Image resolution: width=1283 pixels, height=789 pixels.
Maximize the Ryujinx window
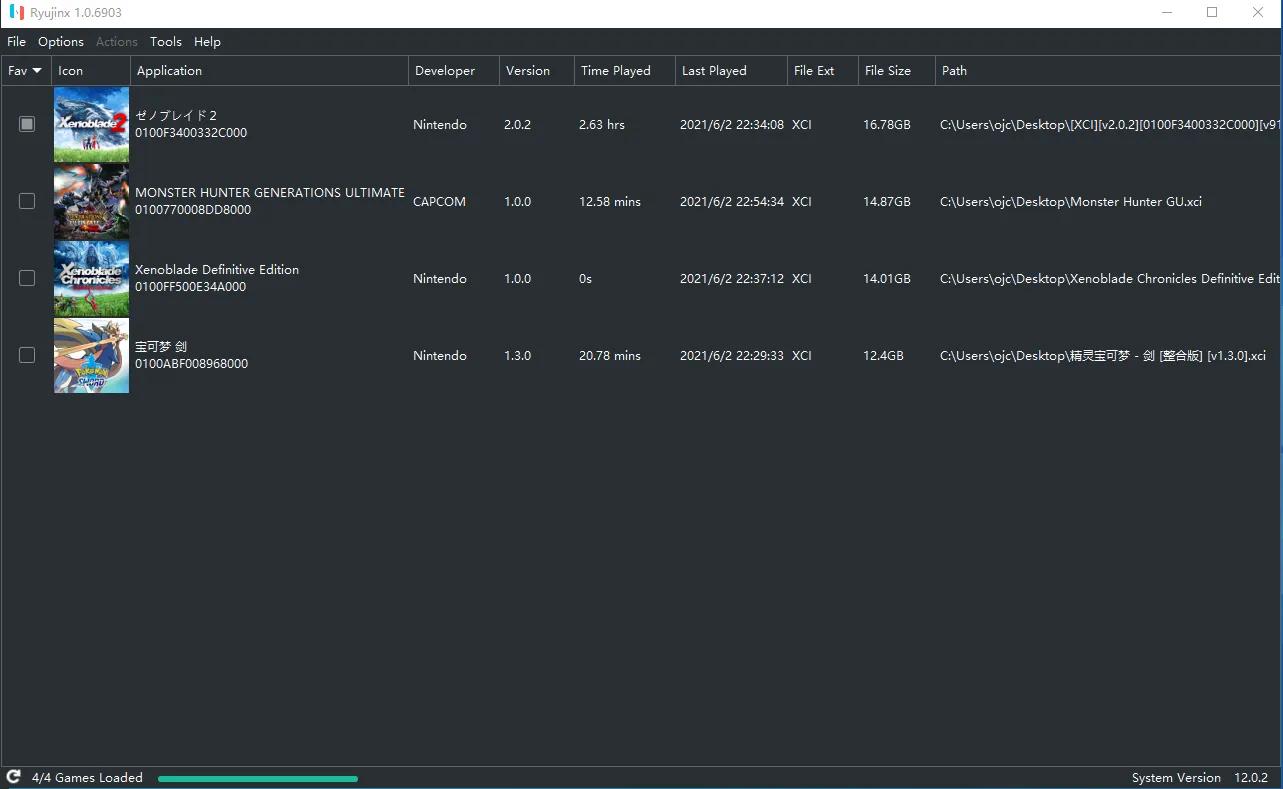1212,13
